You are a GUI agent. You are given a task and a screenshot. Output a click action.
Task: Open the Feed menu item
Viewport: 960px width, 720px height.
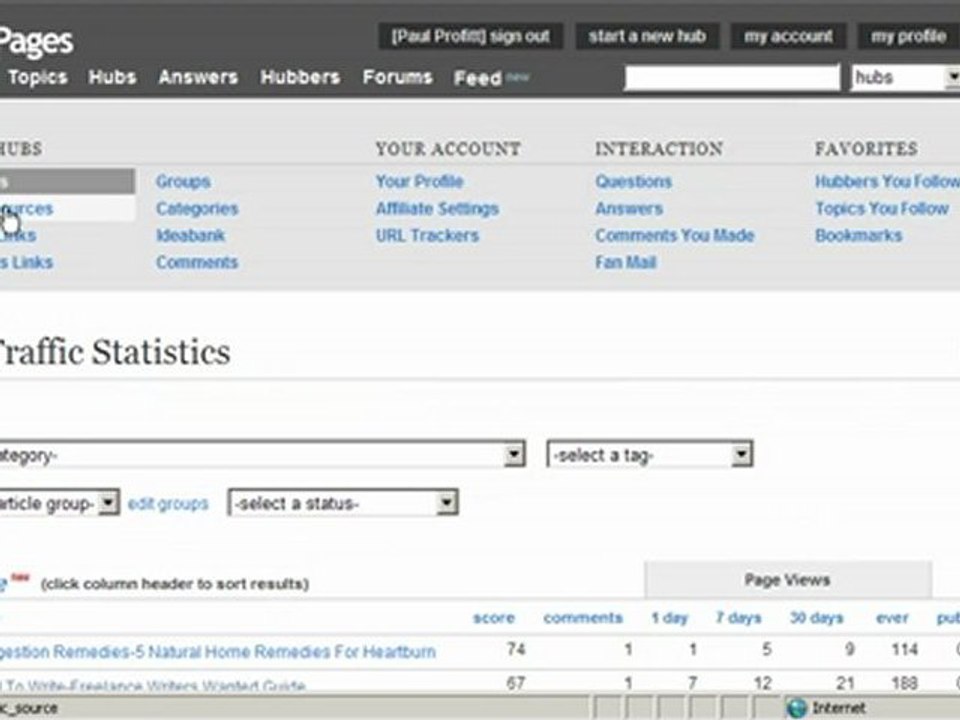[478, 78]
